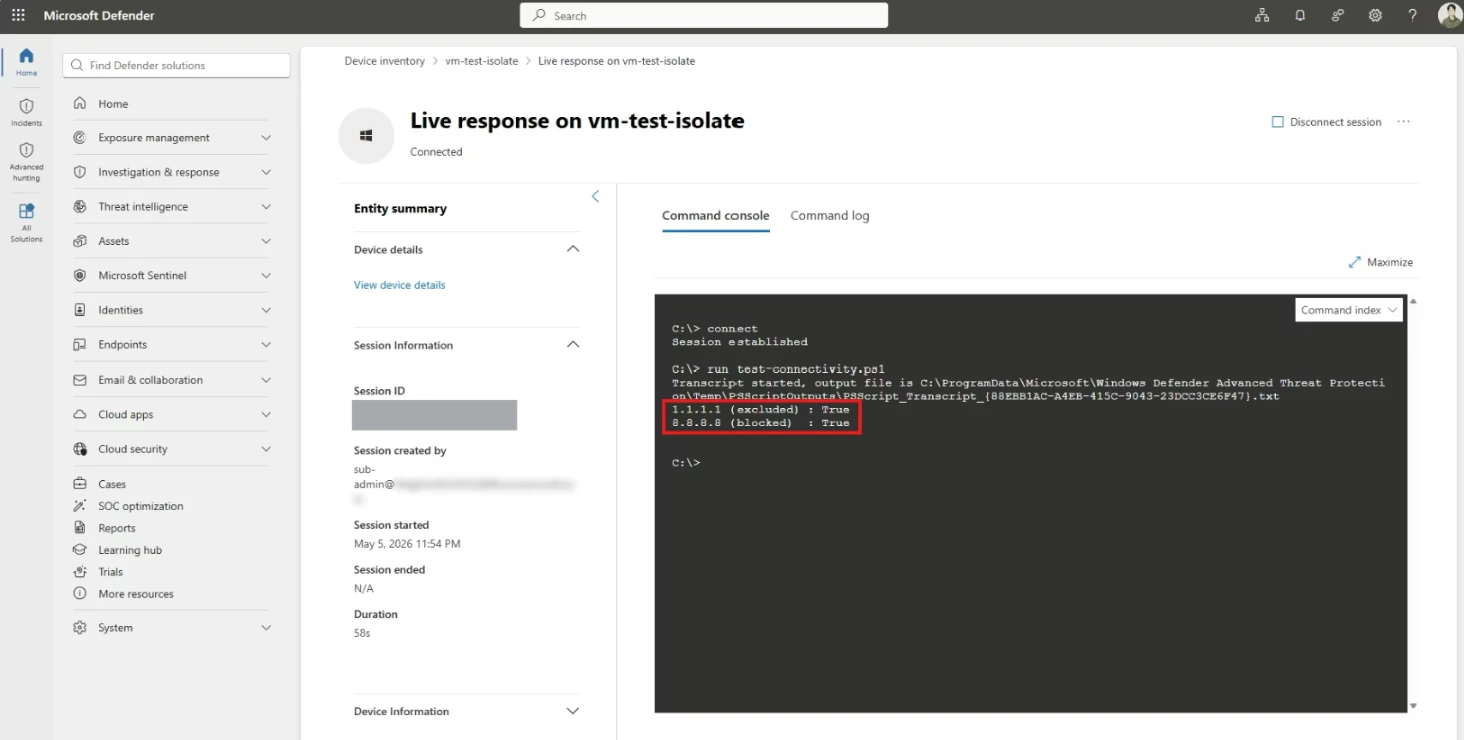The height and width of the screenshot is (740, 1464).
Task: Open the community people icon in the top bar
Action: (x=1338, y=15)
